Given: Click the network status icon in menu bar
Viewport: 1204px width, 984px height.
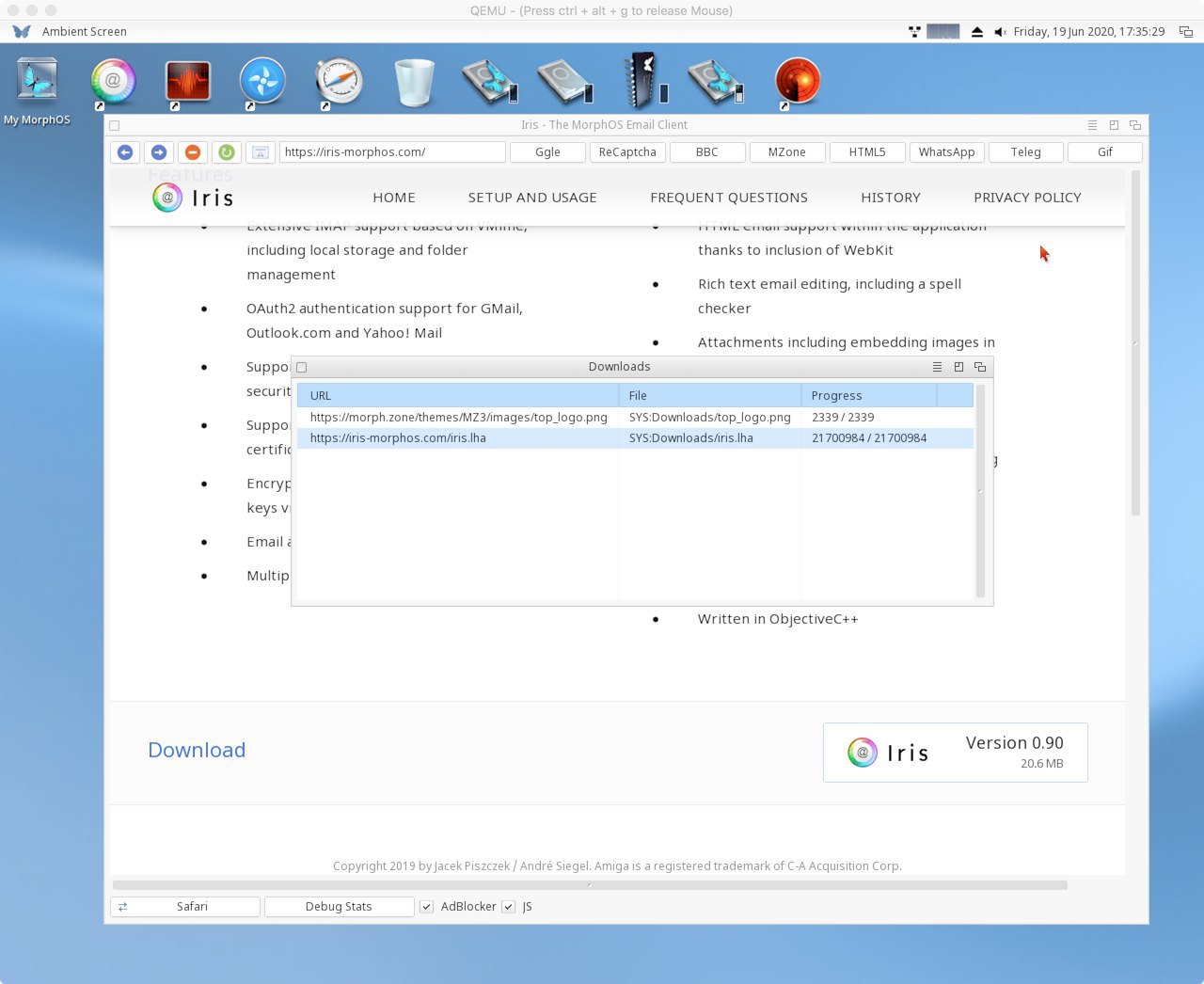Looking at the screenshot, I should [x=914, y=32].
